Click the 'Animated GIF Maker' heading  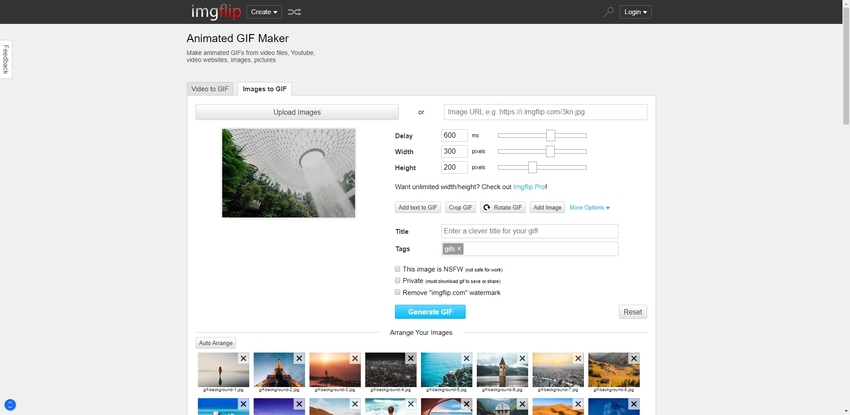click(x=237, y=38)
